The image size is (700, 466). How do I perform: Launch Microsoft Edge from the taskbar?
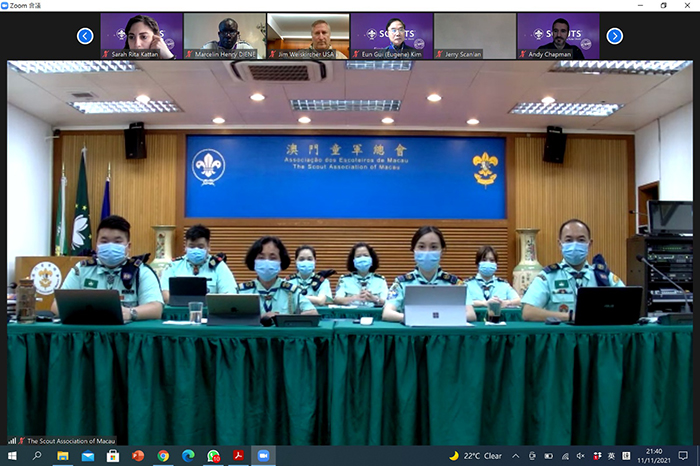(x=188, y=456)
